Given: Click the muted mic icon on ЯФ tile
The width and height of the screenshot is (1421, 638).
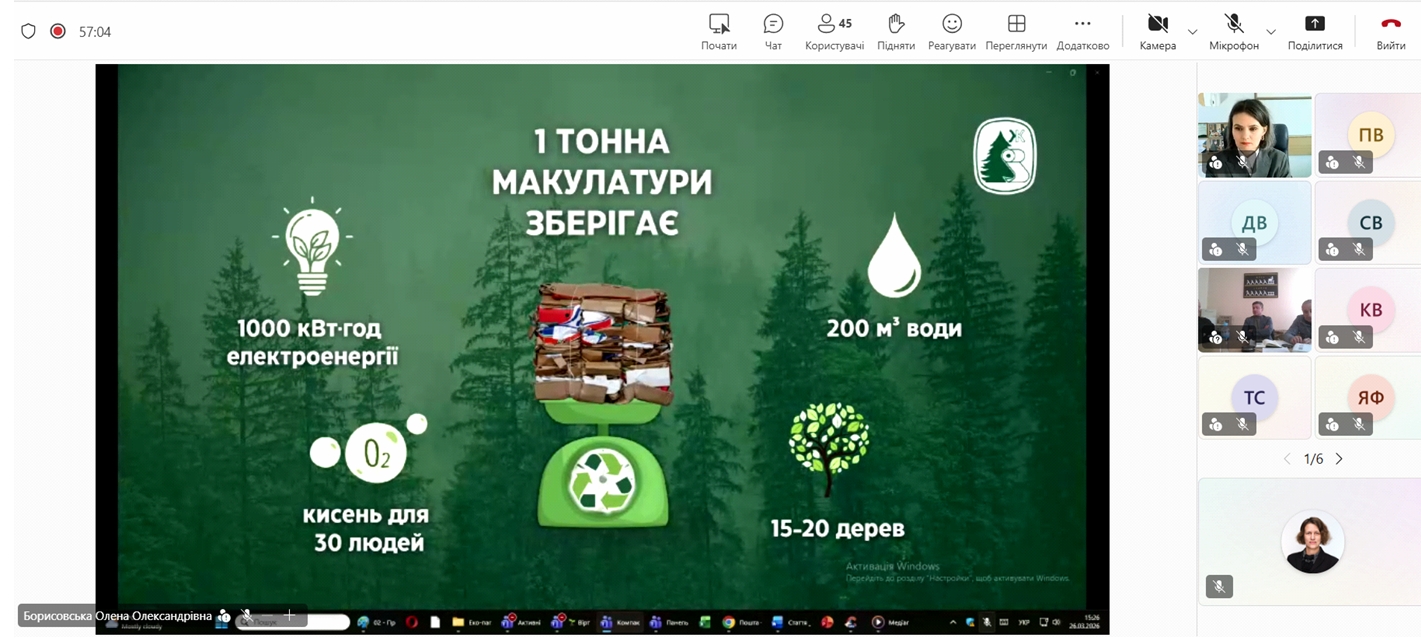Looking at the screenshot, I should pyautogui.click(x=1359, y=425).
